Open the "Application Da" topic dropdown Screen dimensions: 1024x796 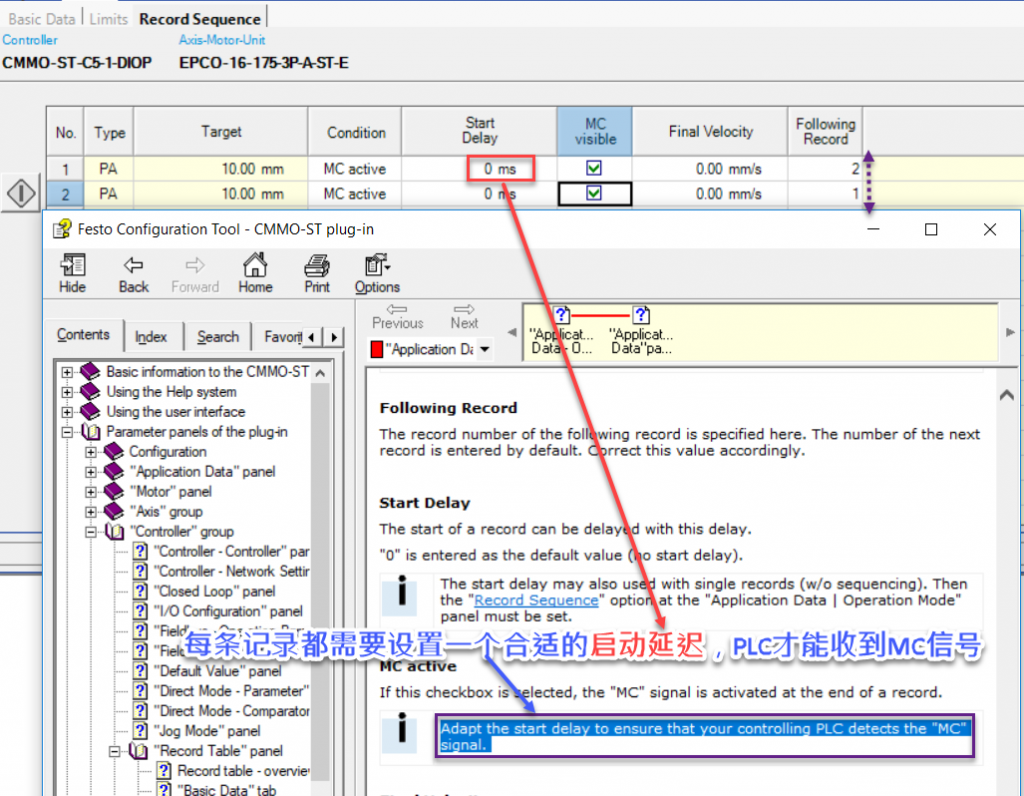coord(485,349)
